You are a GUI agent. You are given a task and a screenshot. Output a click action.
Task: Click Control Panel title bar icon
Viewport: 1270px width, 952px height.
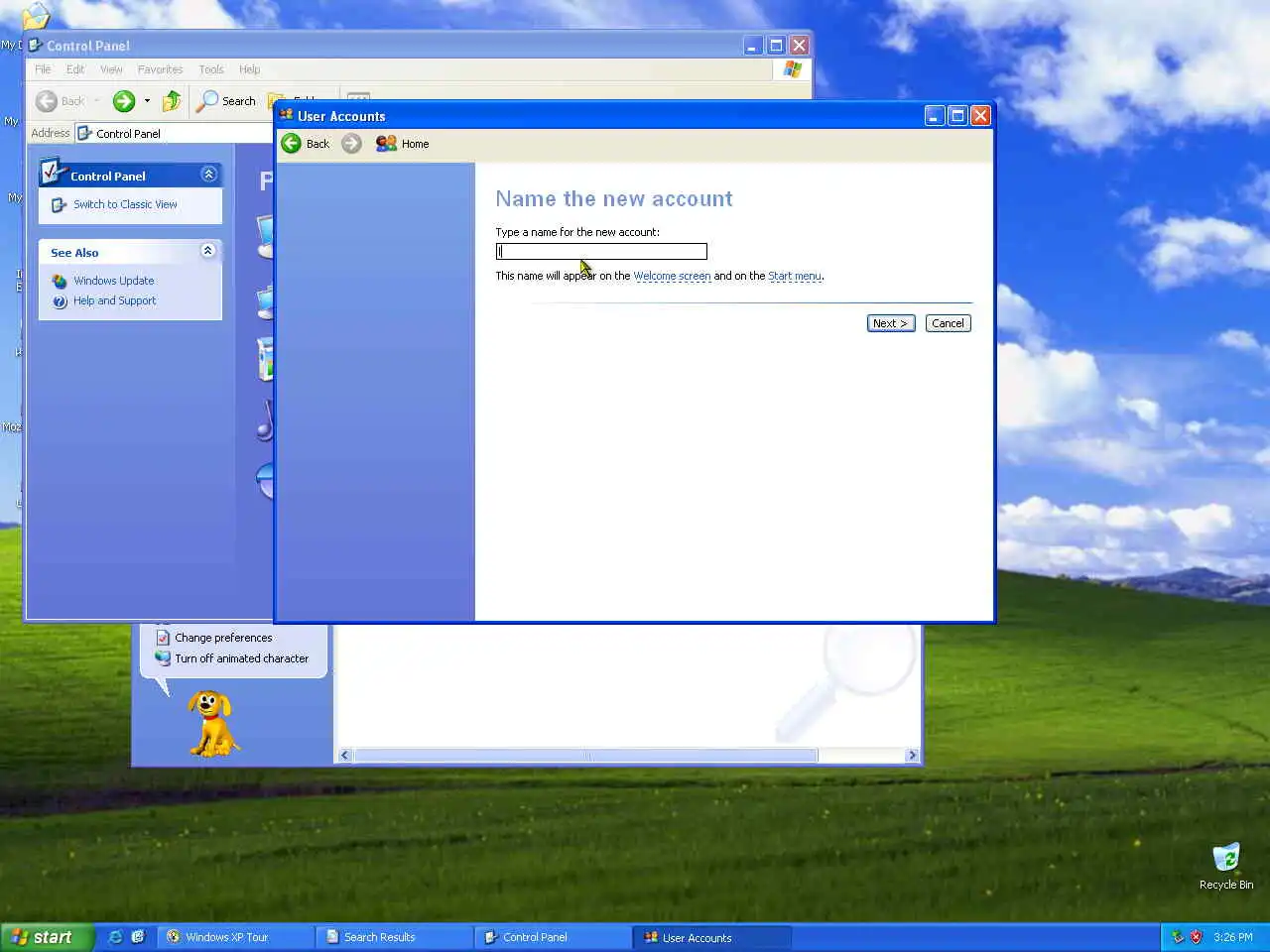(x=35, y=46)
